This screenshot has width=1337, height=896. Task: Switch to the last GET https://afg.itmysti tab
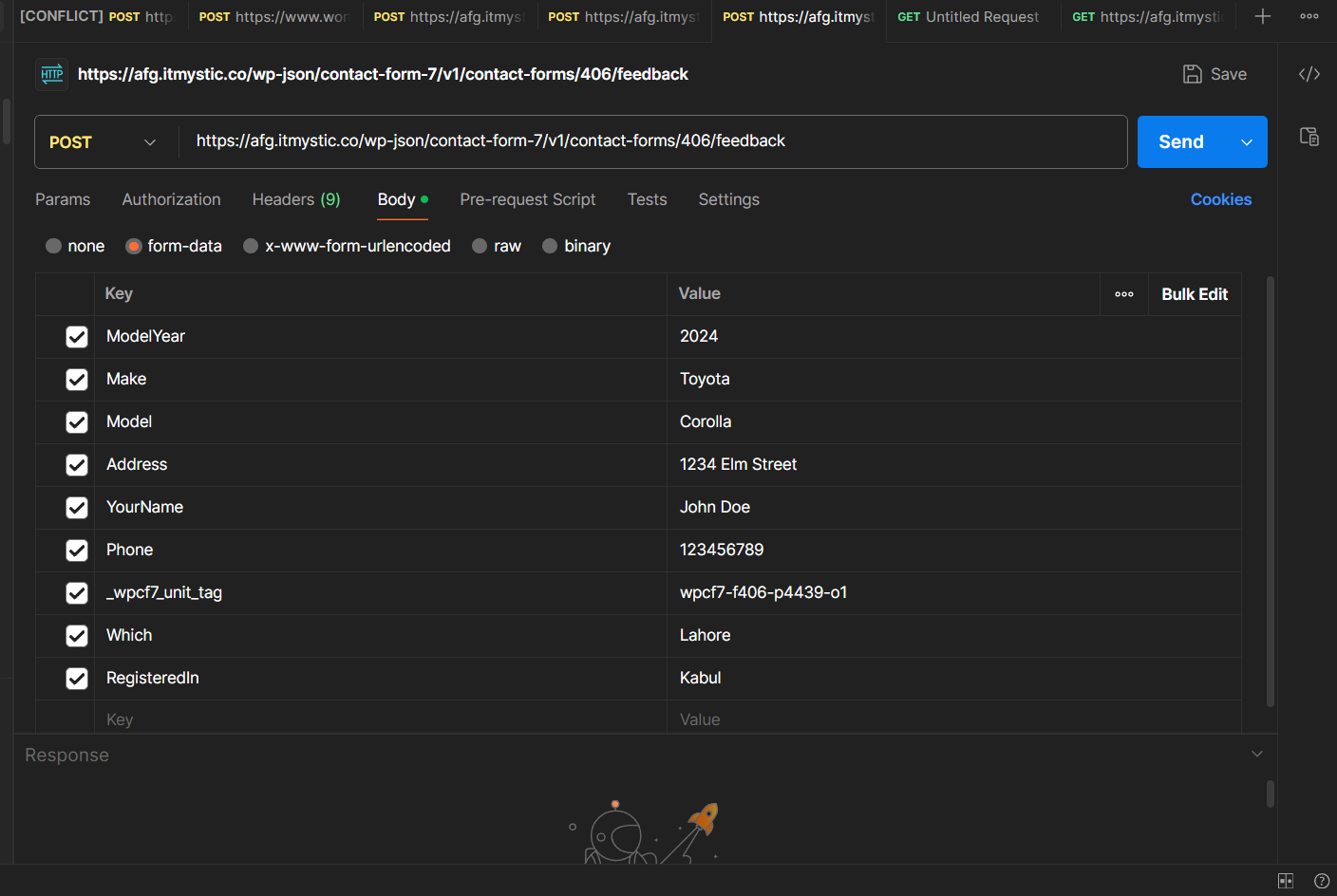[x=1146, y=17]
